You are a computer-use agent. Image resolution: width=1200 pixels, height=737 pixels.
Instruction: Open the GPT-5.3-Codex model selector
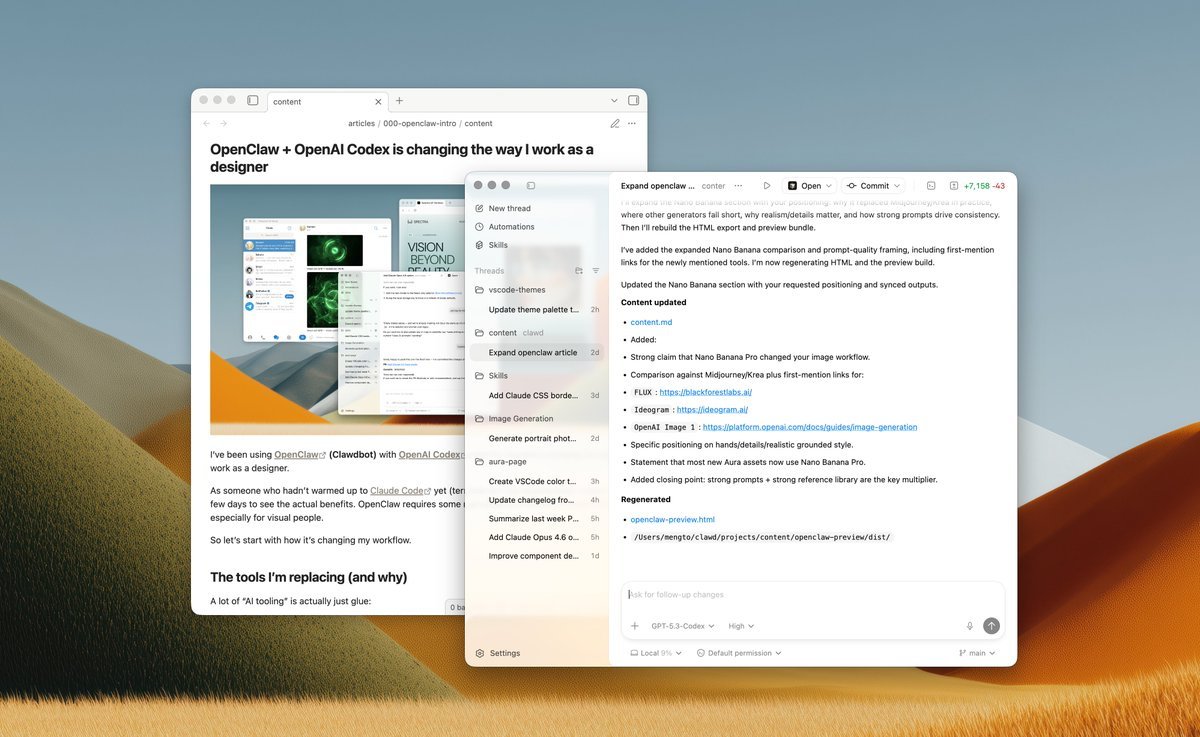click(682, 626)
